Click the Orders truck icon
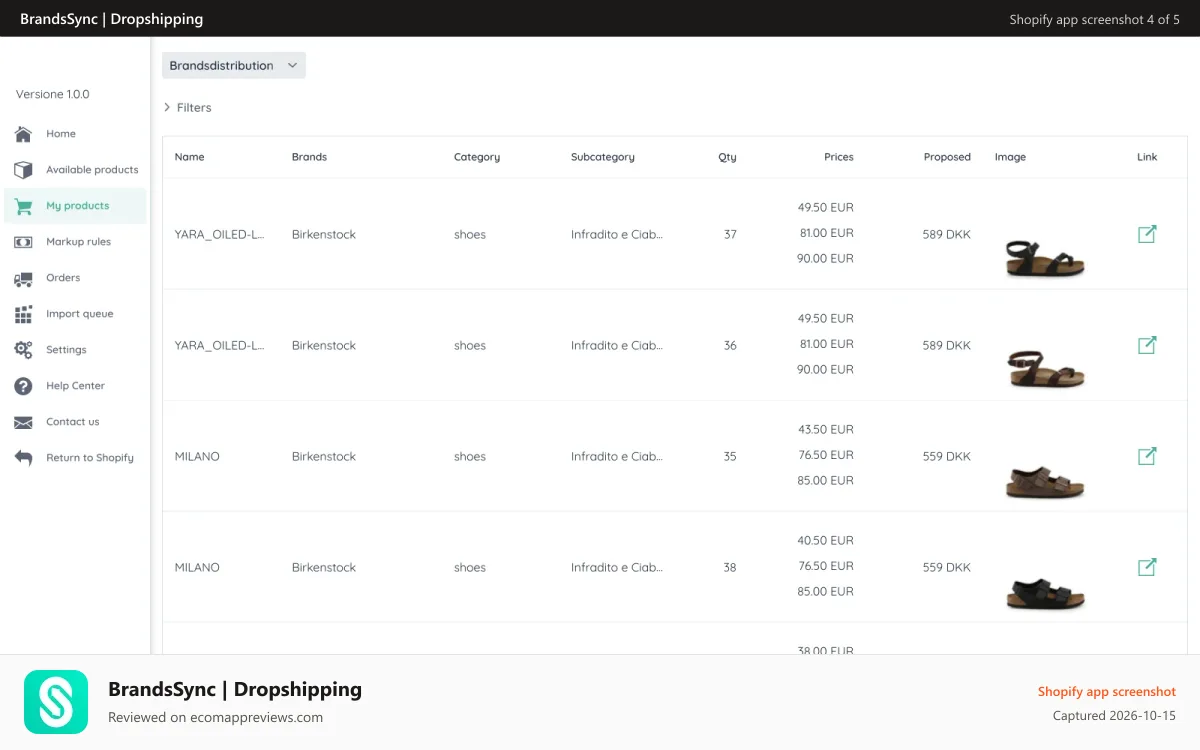1200x750 pixels. tap(23, 278)
